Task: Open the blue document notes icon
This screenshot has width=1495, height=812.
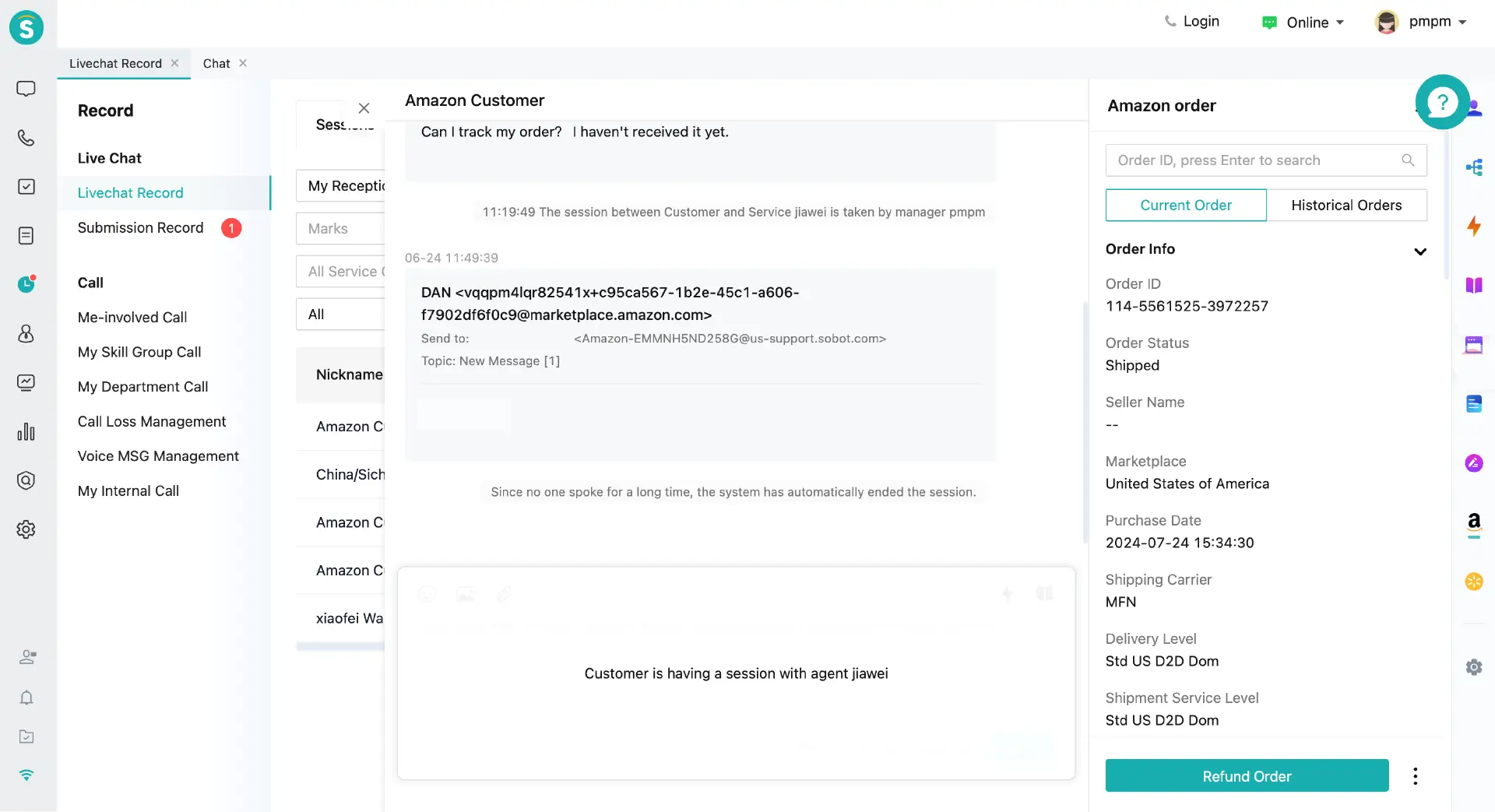Action: [1474, 404]
